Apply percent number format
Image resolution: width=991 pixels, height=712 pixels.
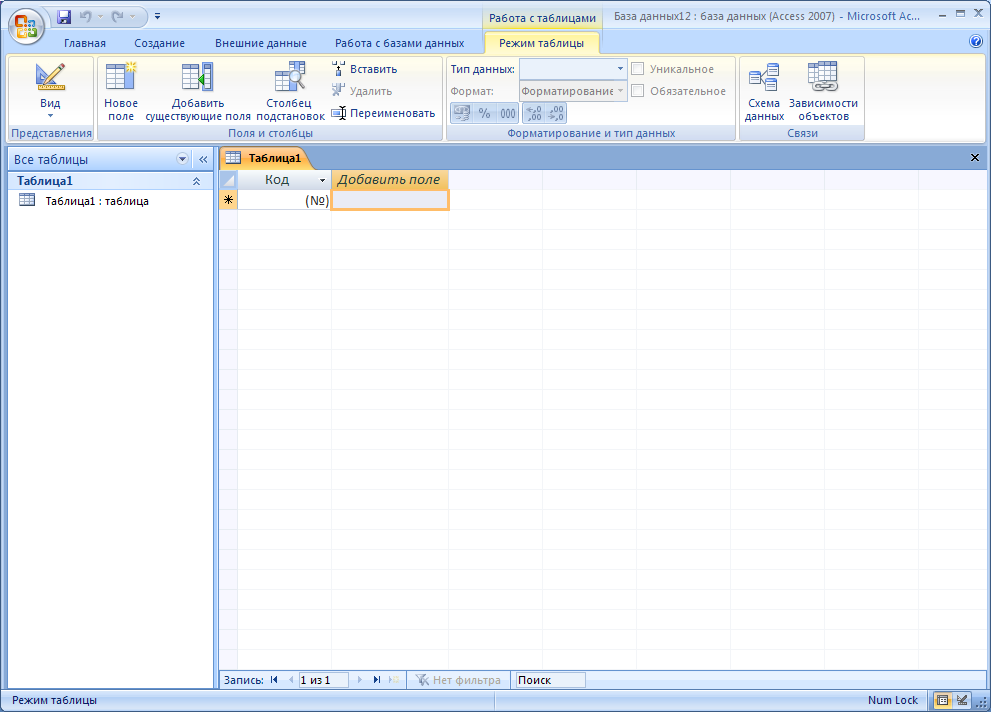point(484,113)
